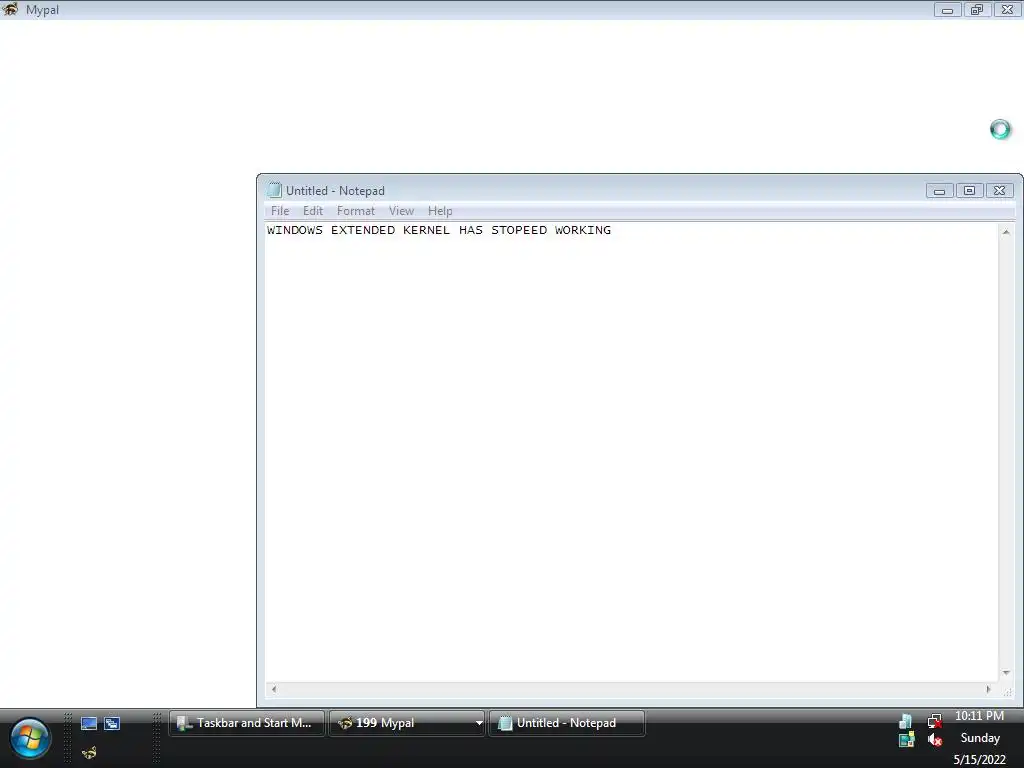Launch Mypal from the quick launch raccoon icon
The image size is (1024, 768).
(x=89, y=753)
